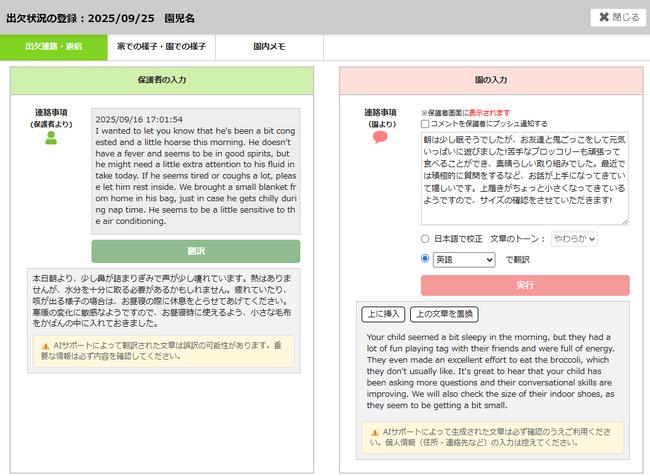Click the 上に挿入 button
The width and height of the screenshot is (650, 476).
click(x=384, y=314)
